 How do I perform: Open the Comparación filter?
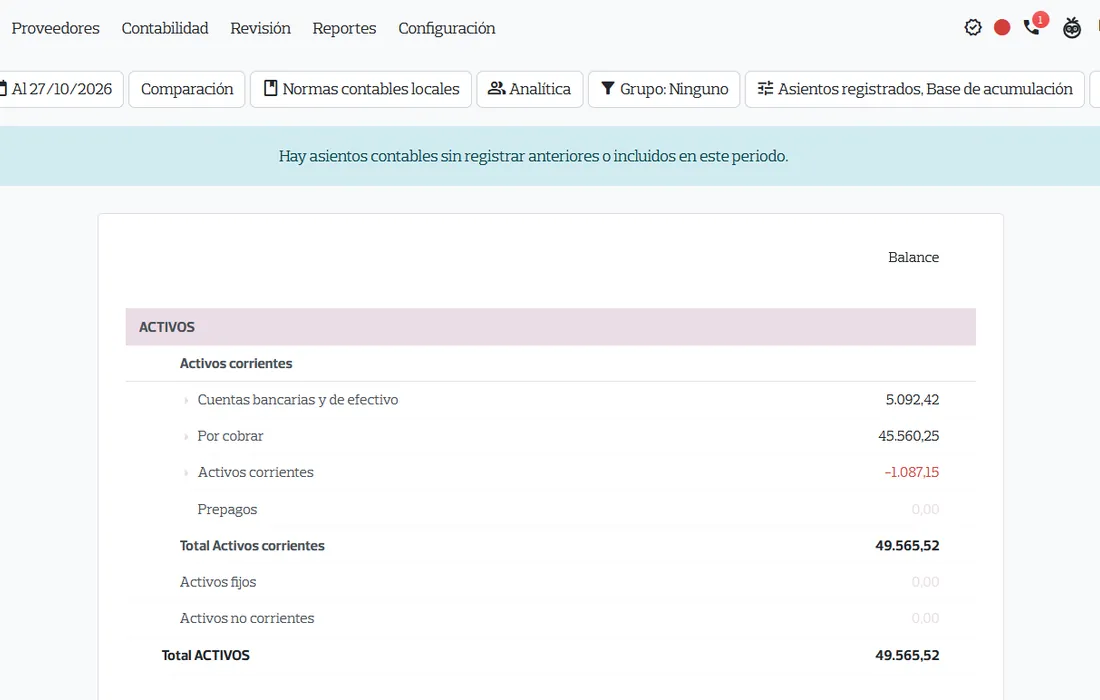(x=187, y=89)
